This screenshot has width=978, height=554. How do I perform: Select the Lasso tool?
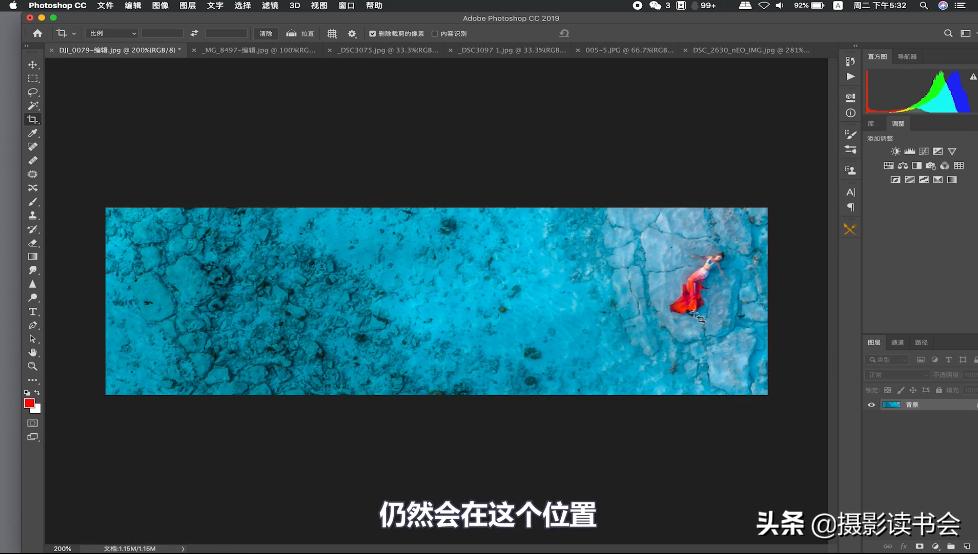pos(32,92)
